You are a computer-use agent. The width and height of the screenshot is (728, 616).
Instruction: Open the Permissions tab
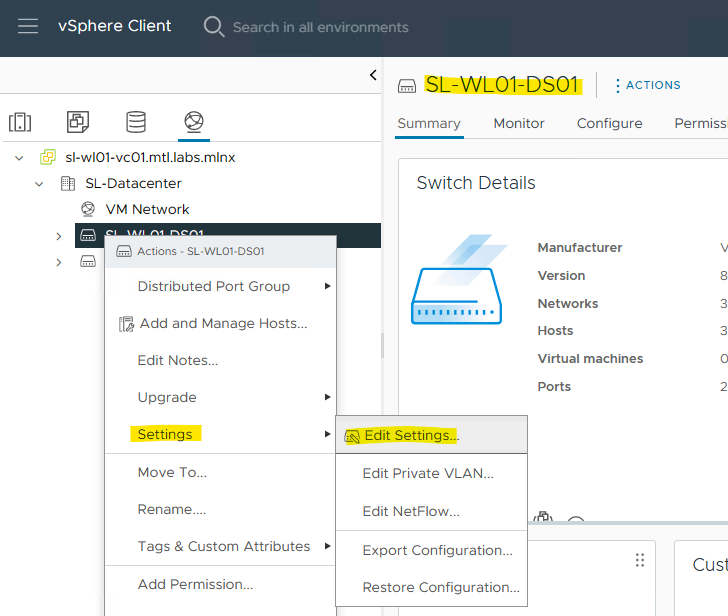(701, 123)
